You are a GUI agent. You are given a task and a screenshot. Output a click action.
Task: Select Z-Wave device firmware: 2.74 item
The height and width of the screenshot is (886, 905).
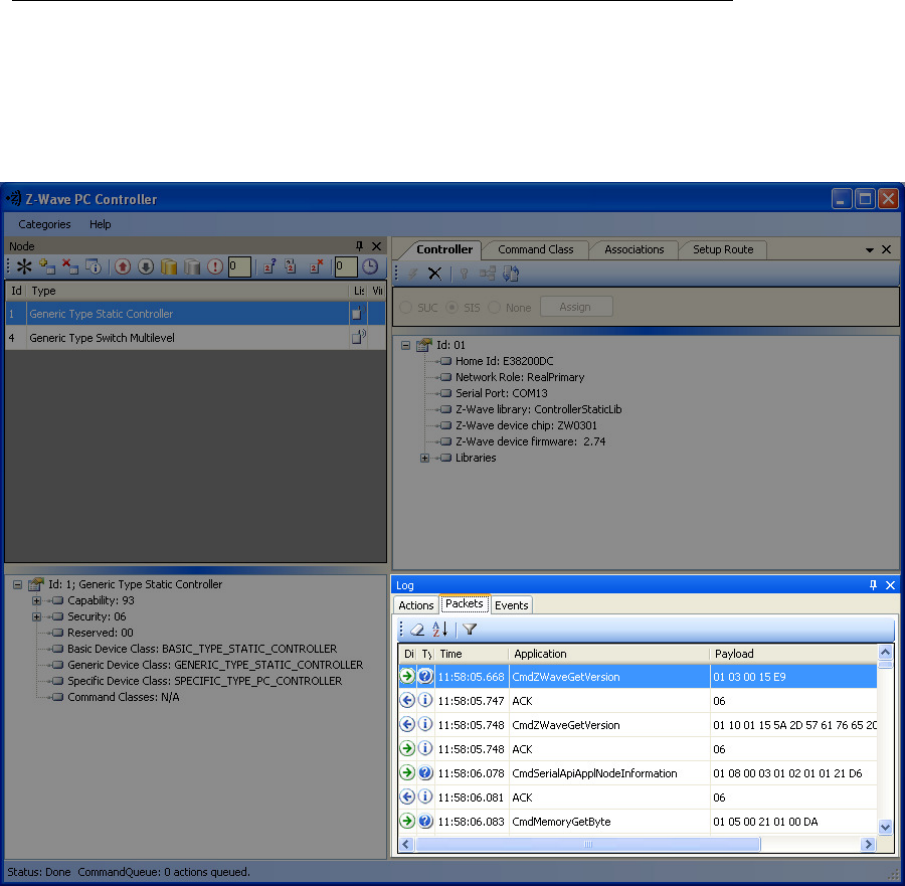[x=530, y=442]
